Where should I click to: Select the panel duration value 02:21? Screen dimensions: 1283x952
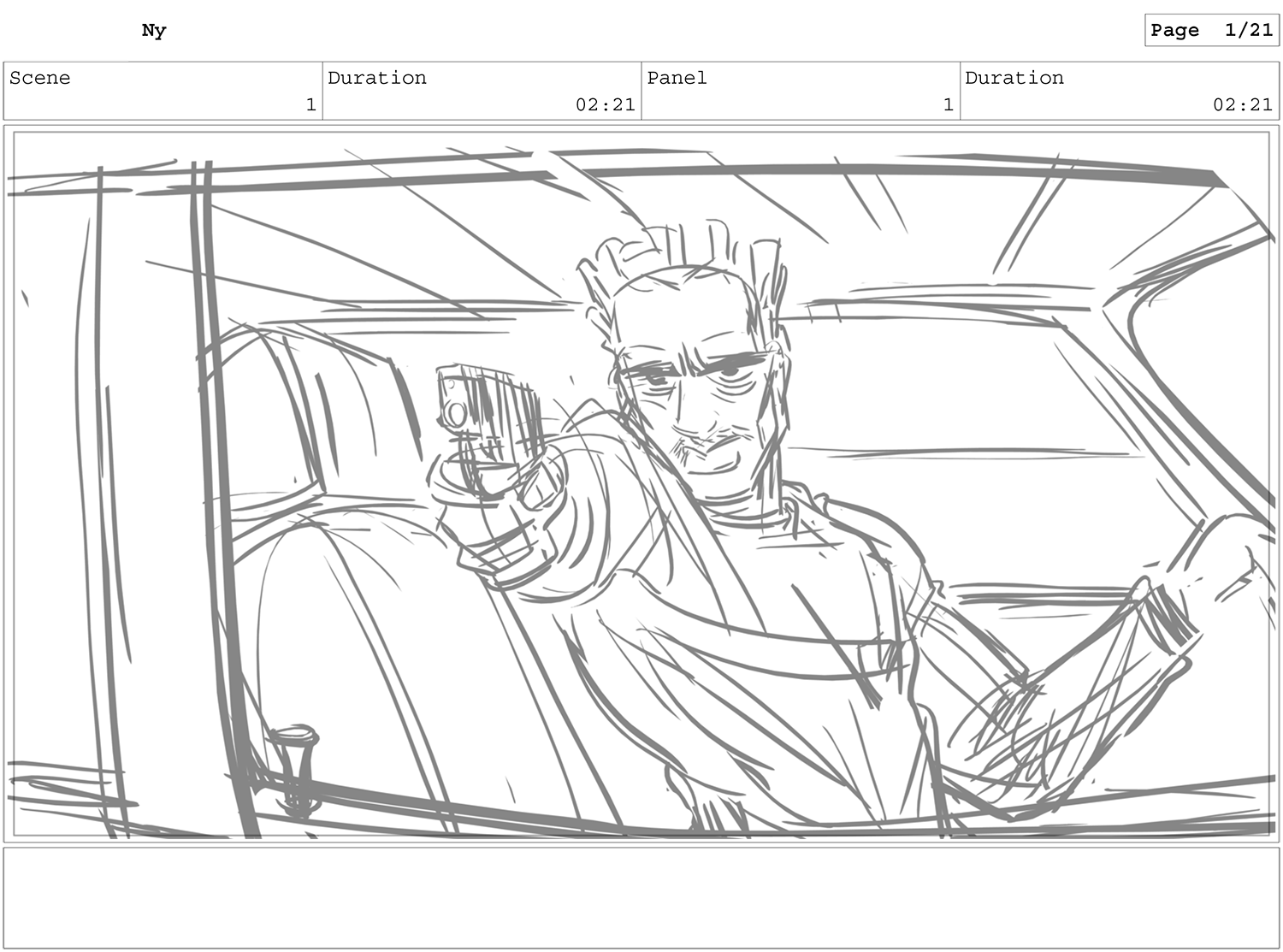[1242, 104]
